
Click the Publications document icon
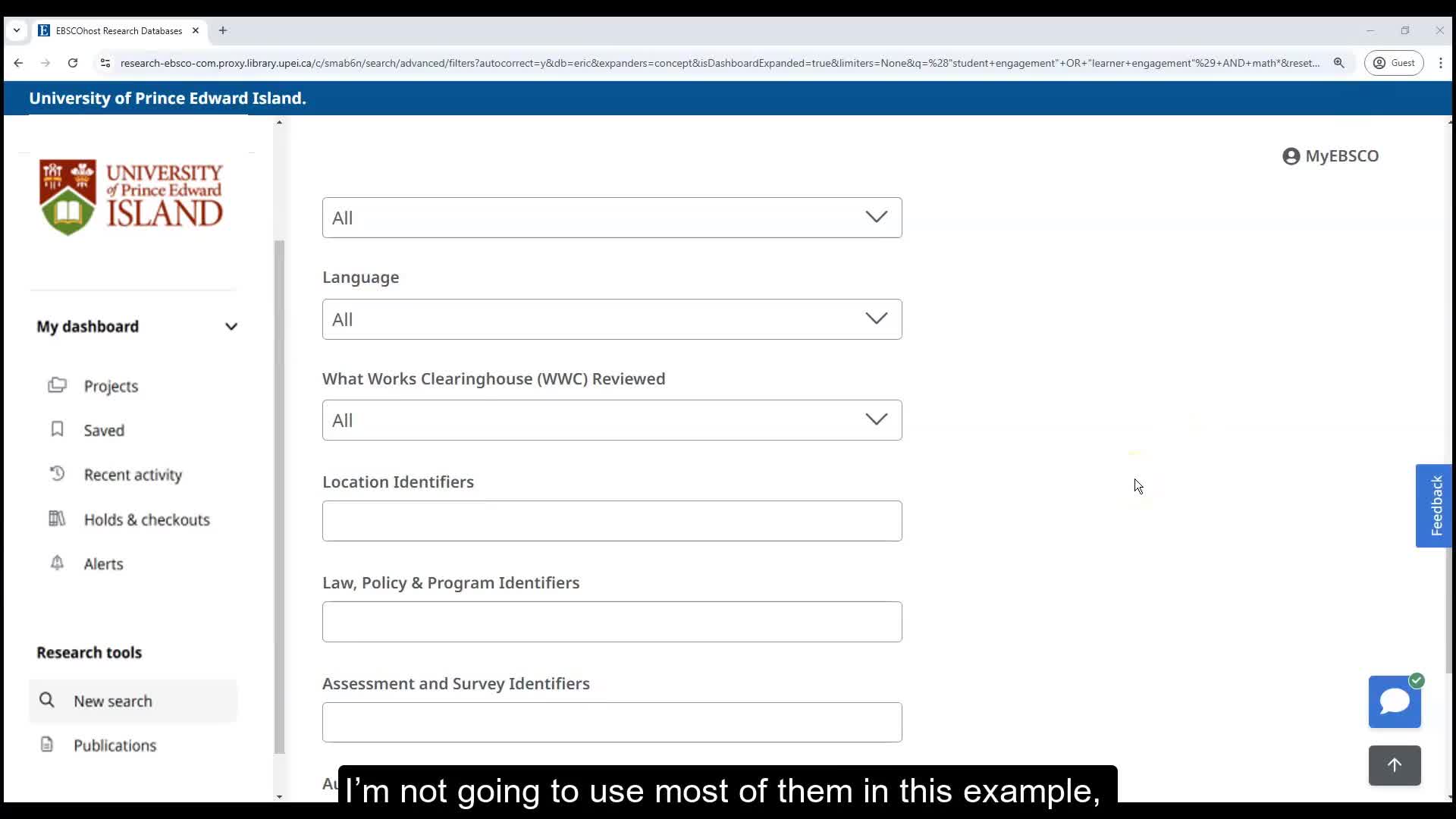point(47,745)
